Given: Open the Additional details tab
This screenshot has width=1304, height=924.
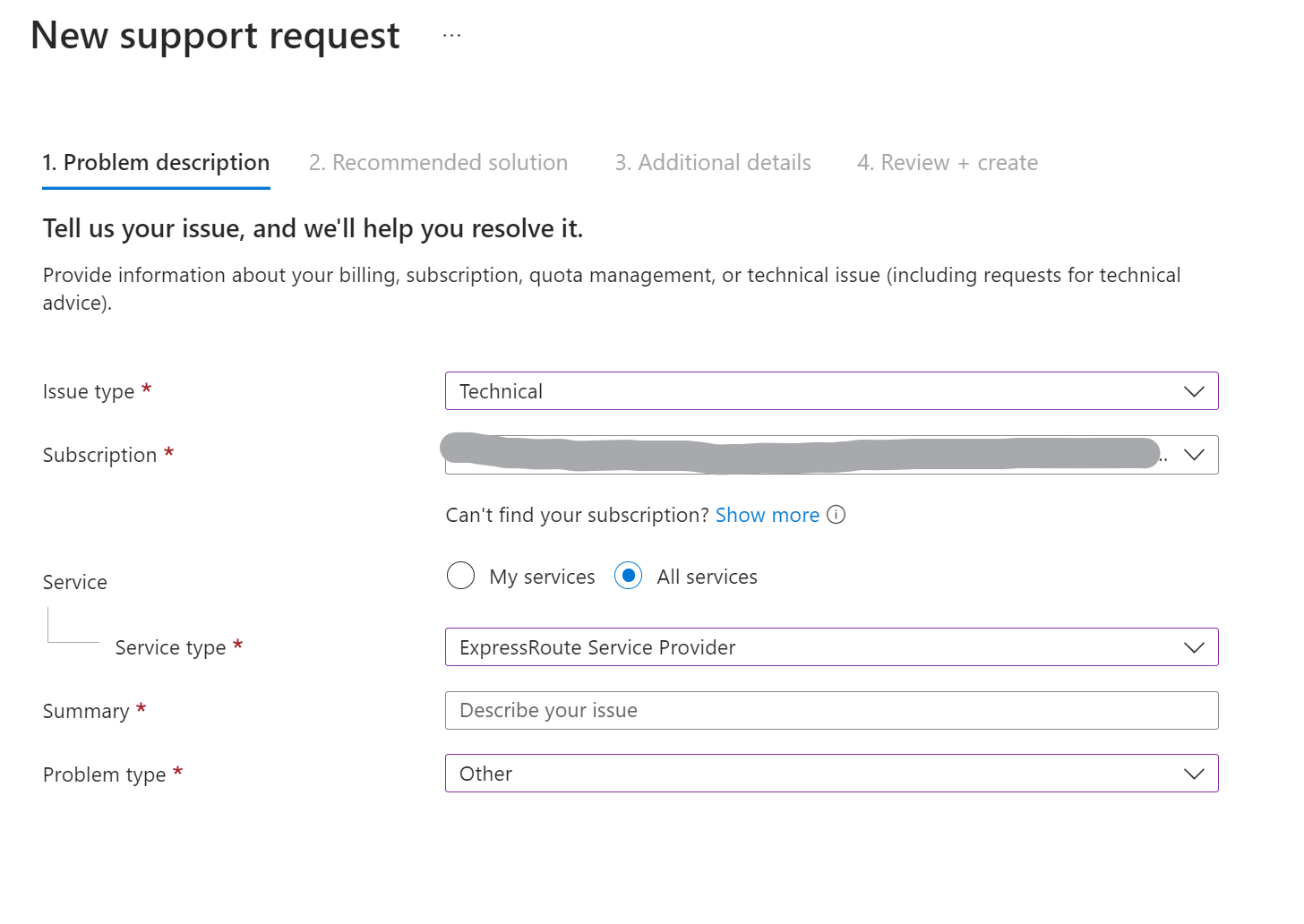Looking at the screenshot, I should click(x=713, y=163).
